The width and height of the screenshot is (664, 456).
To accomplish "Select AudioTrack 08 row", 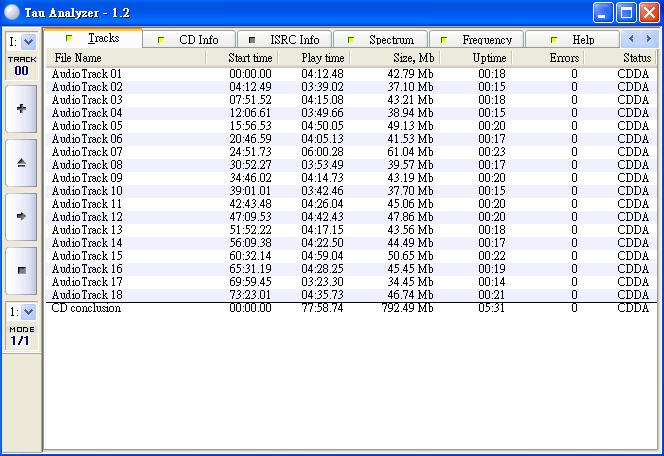I will click(351, 165).
